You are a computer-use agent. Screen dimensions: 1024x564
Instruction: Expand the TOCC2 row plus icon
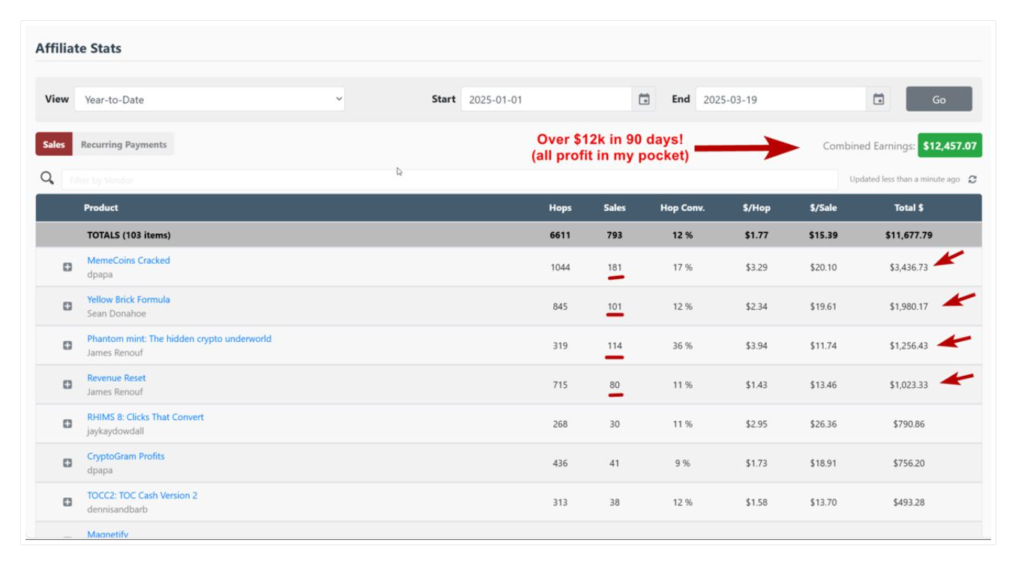[x=67, y=502]
